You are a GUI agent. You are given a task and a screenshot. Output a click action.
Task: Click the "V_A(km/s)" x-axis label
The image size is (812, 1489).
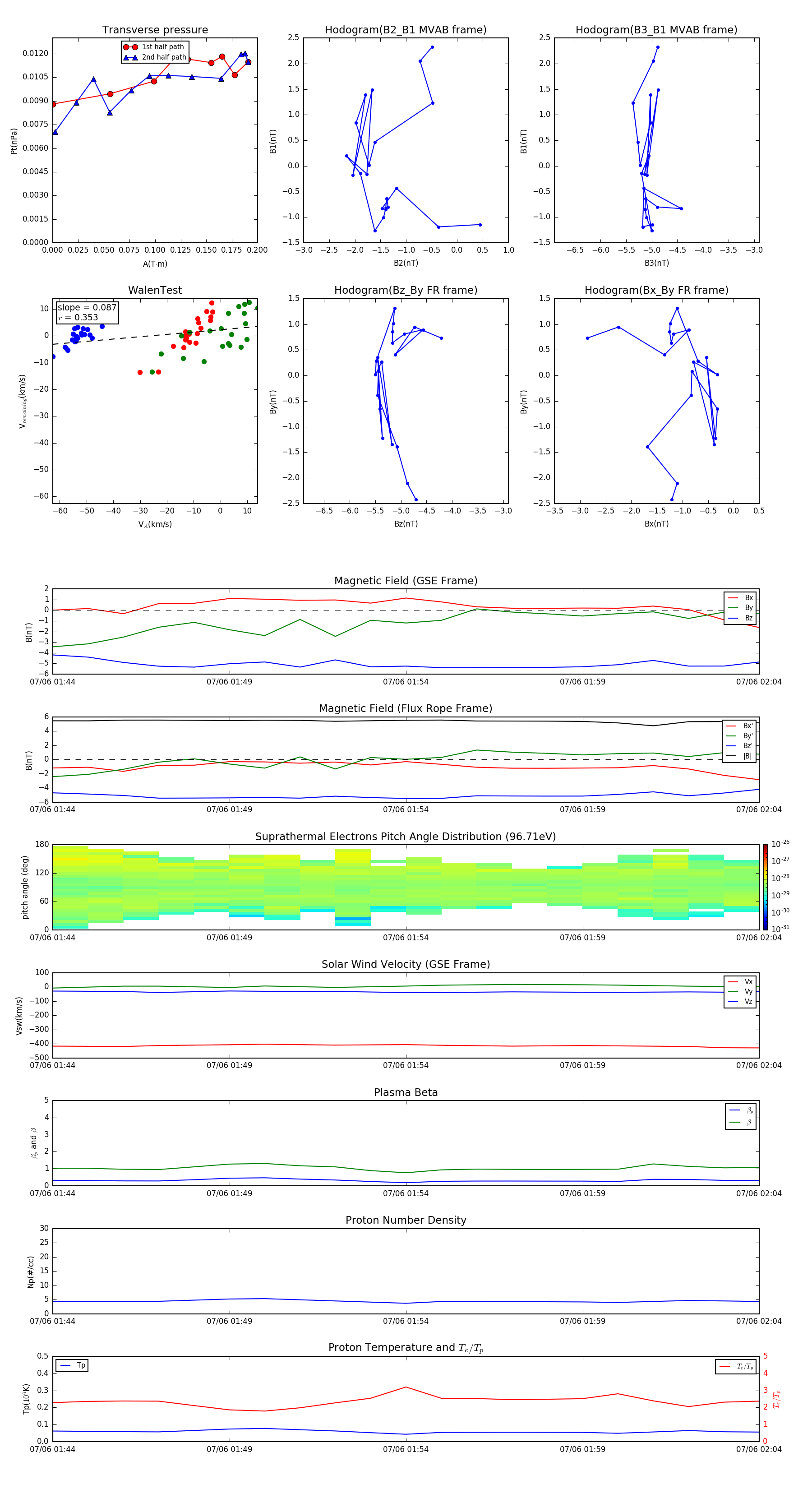pyautogui.click(x=155, y=525)
